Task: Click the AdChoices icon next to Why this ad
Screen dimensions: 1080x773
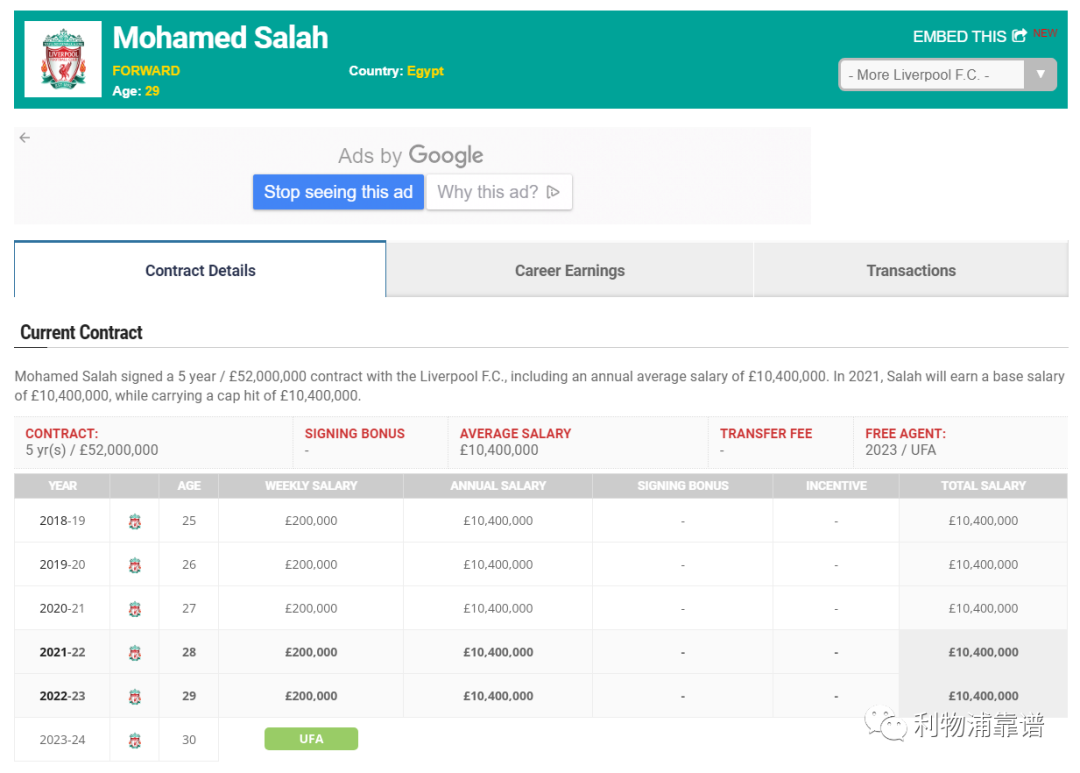Action: coord(553,192)
